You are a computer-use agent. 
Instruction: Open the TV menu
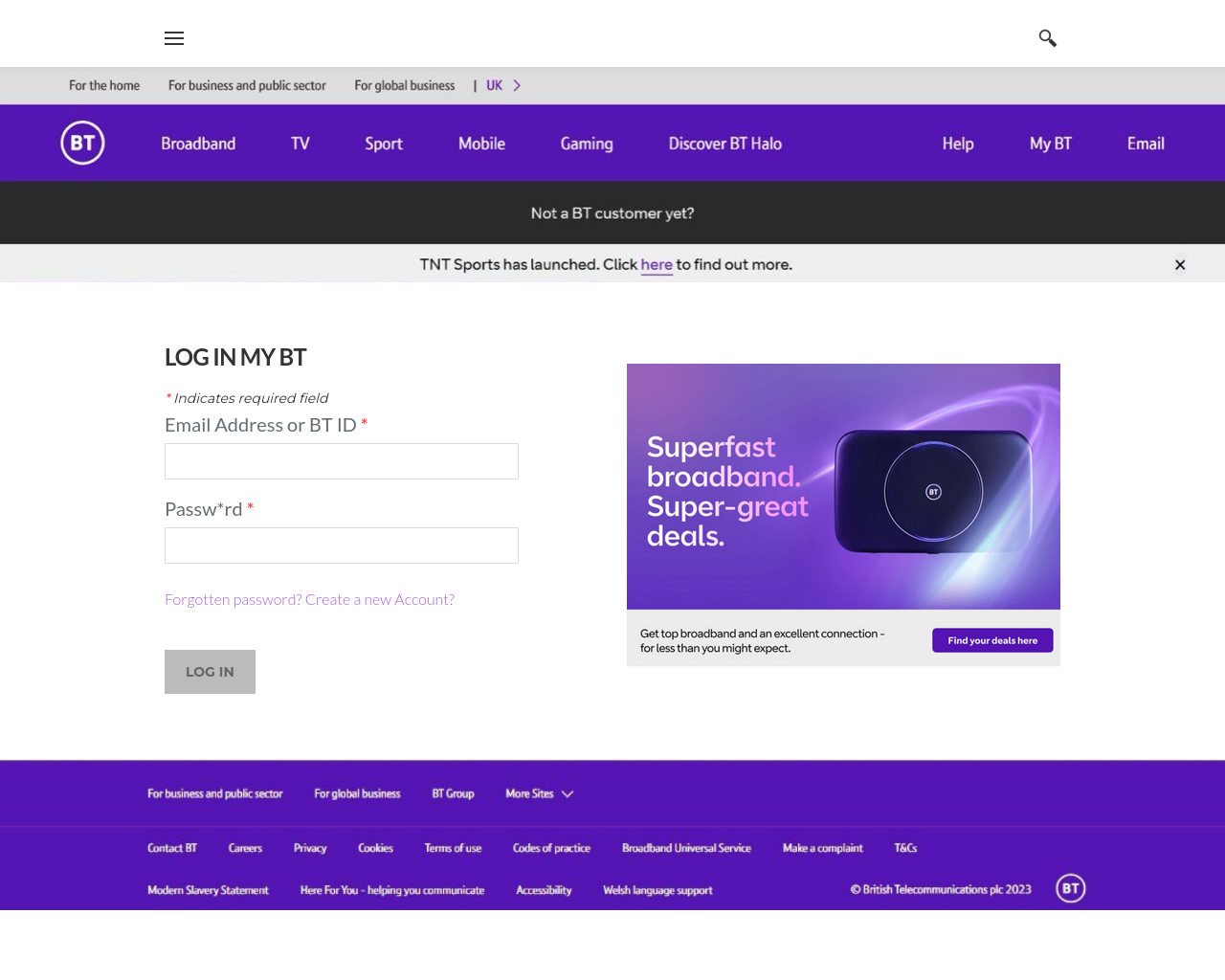pyautogui.click(x=301, y=144)
